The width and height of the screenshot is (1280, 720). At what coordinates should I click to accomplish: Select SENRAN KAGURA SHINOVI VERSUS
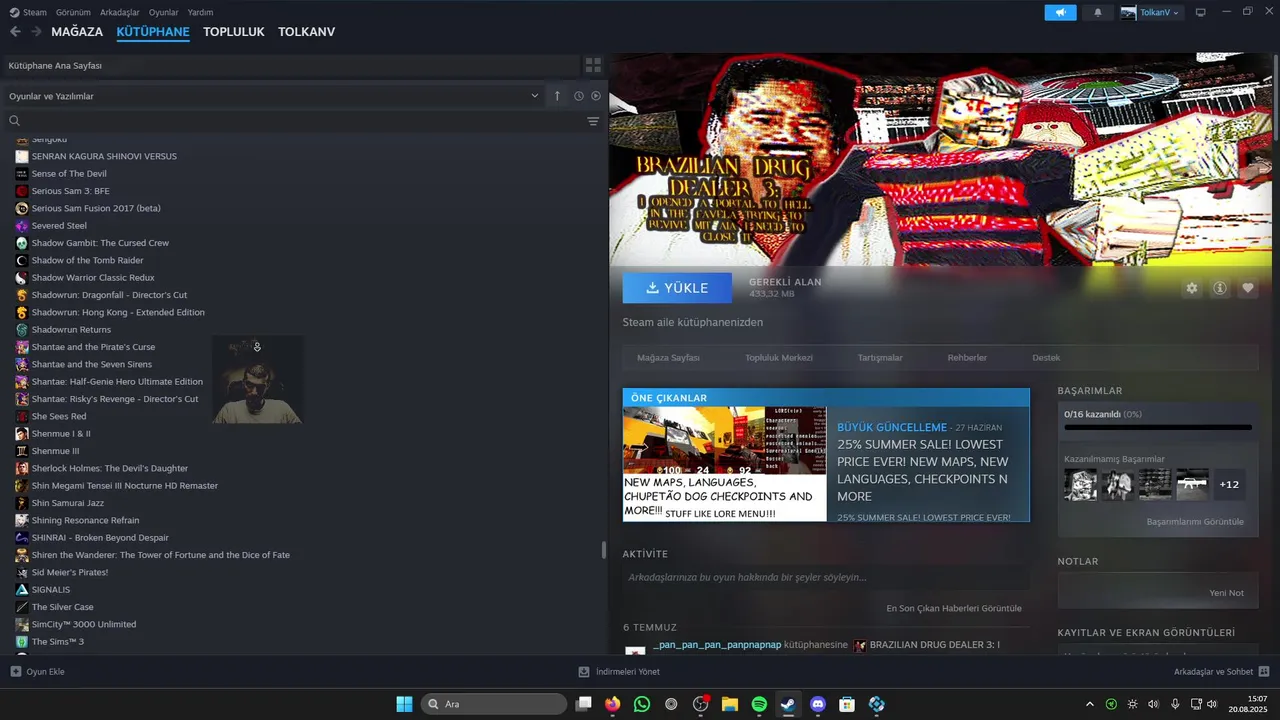[x=104, y=156]
